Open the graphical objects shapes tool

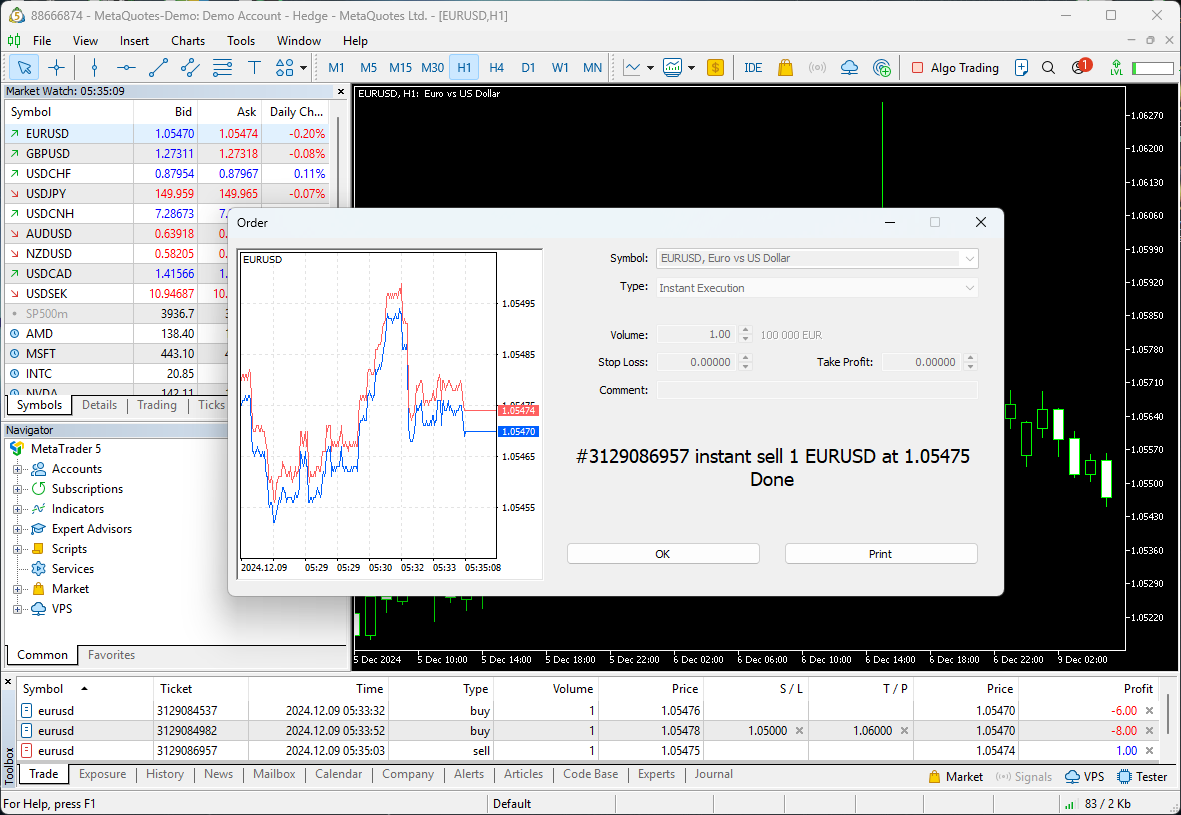(285, 68)
